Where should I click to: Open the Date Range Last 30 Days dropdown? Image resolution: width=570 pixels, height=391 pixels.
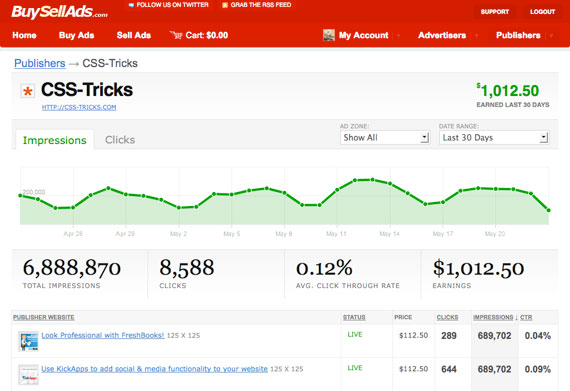pos(494,138)
